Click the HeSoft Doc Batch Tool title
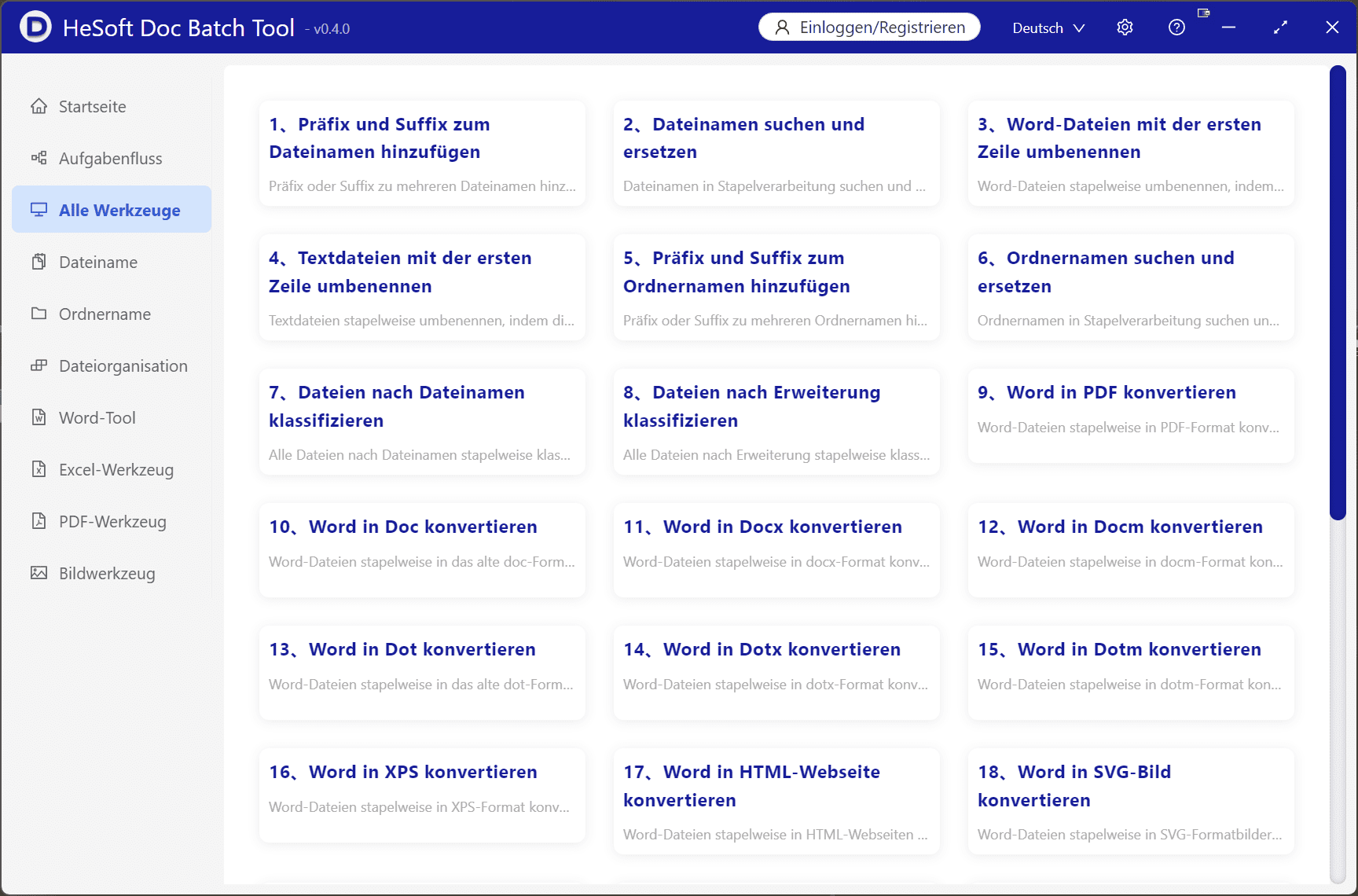 coord(178,28)
